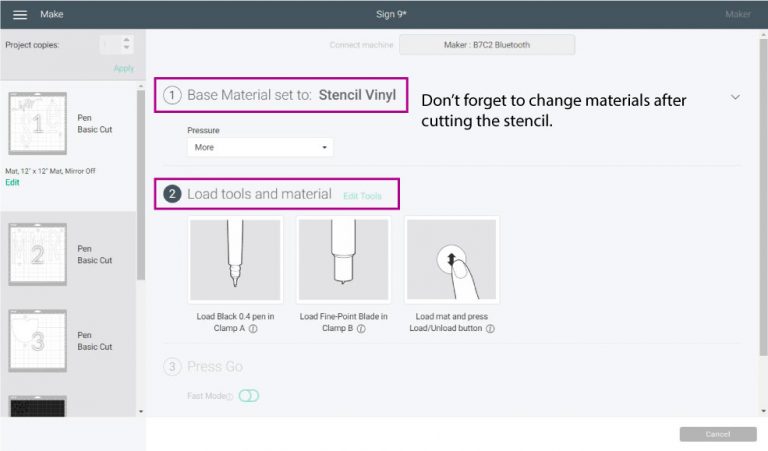Click info icon beside Clamp A label
The image size is (768, 451).
(253, 329)
